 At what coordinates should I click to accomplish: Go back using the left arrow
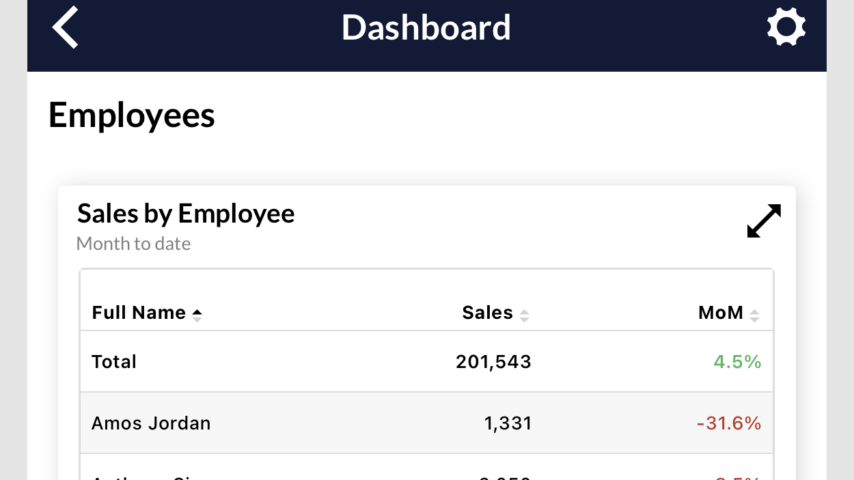pyautogui.click(x=66, y=27)
